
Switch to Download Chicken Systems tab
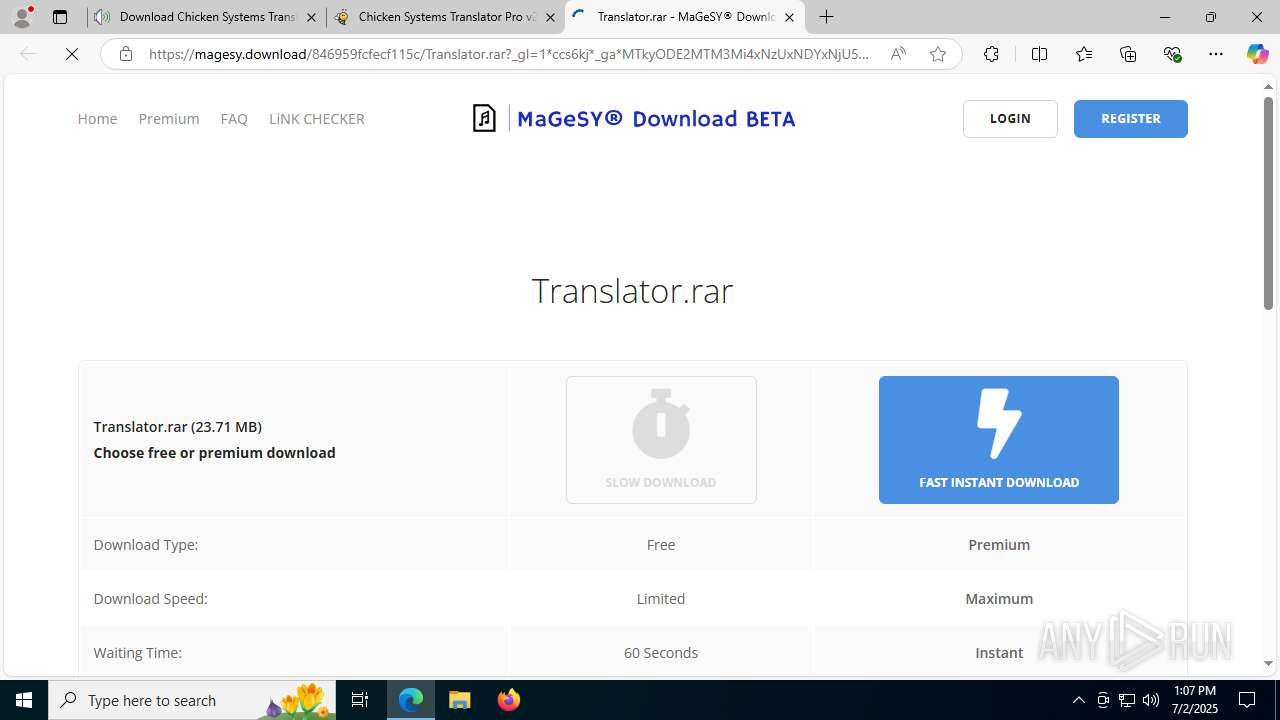tap(206, 17)
